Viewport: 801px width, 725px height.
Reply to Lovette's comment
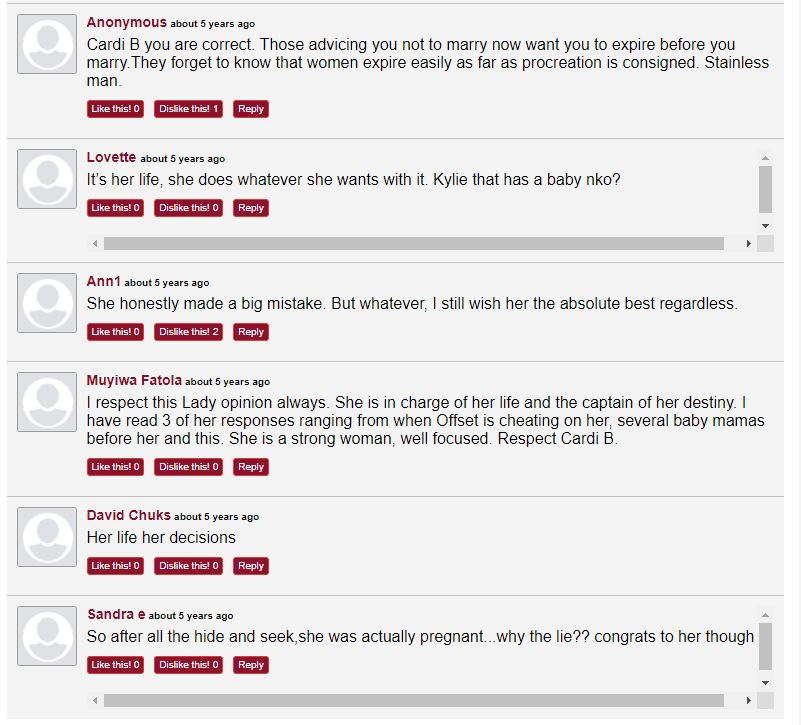[x=251, y=208]
